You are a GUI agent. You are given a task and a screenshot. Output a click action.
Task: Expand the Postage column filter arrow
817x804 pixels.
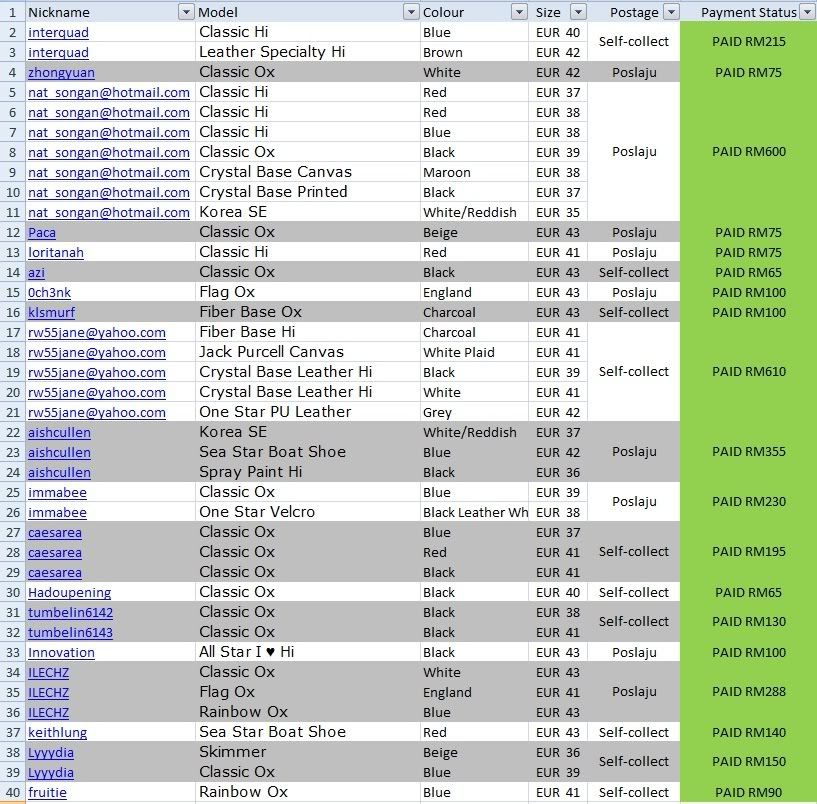point(670,12)
